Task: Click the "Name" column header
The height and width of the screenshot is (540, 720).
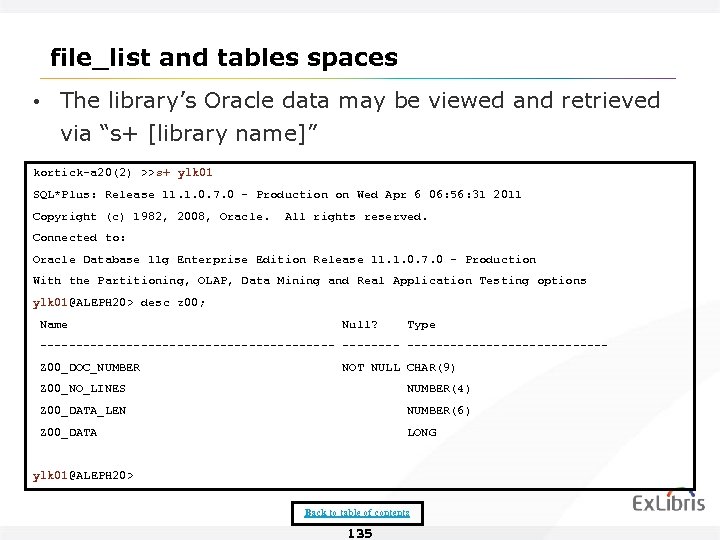Action: [53, 325]
